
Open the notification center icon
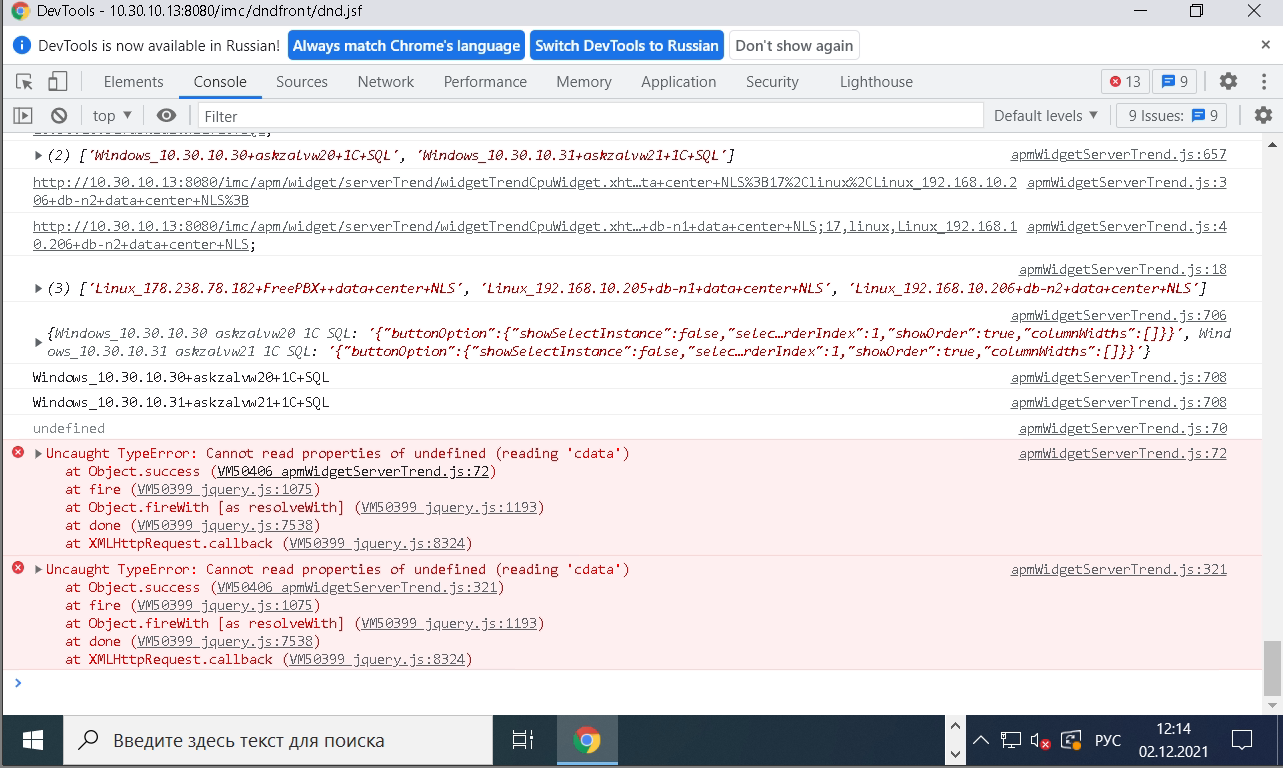tap(1242, 741)
